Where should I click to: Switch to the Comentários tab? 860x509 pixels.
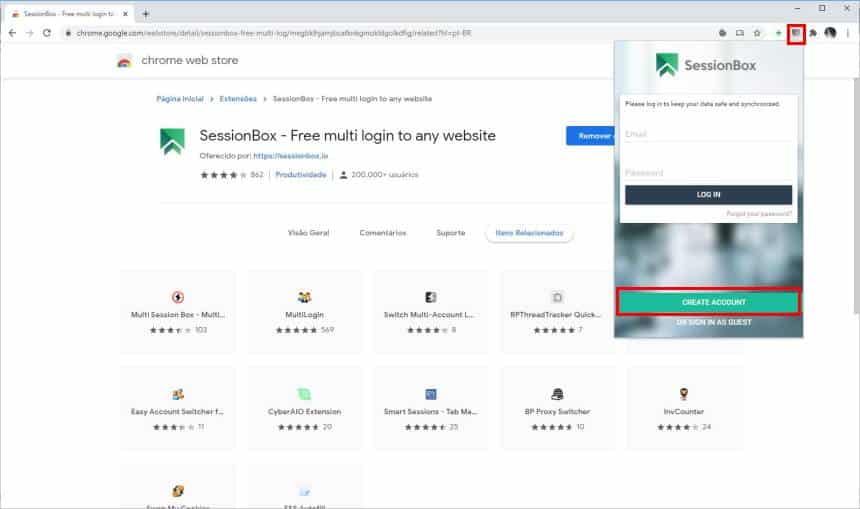tap(383, 233)
